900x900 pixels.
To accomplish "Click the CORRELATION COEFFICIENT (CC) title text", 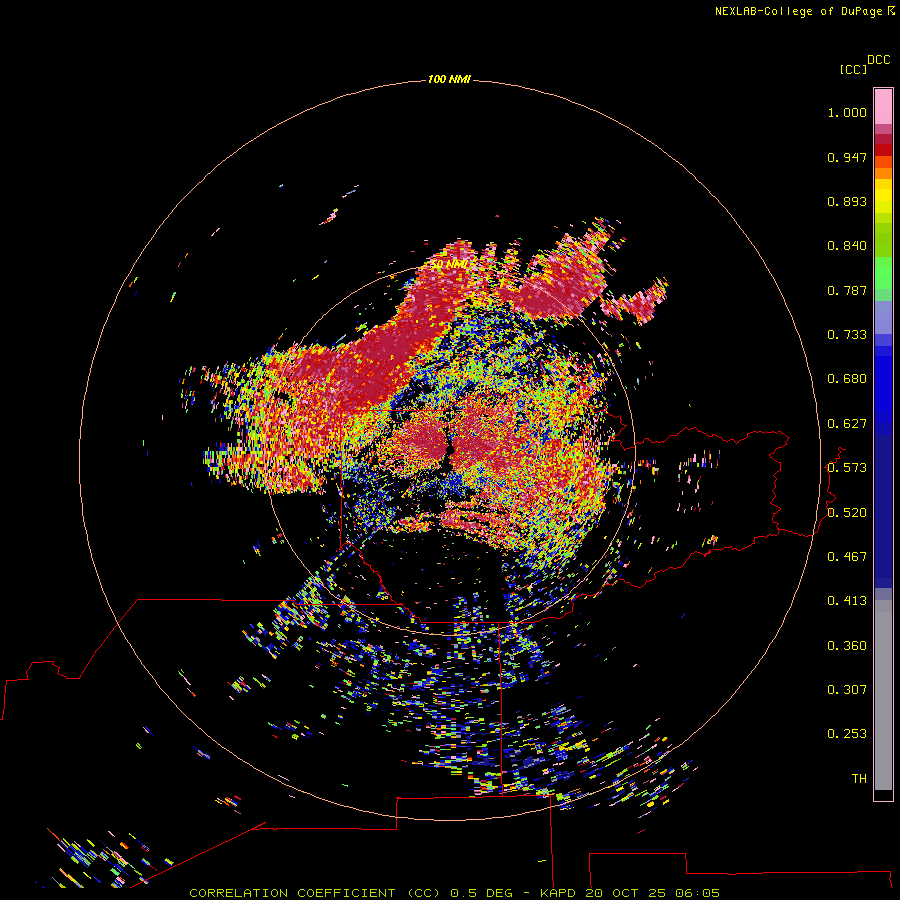I will [315, 893].
